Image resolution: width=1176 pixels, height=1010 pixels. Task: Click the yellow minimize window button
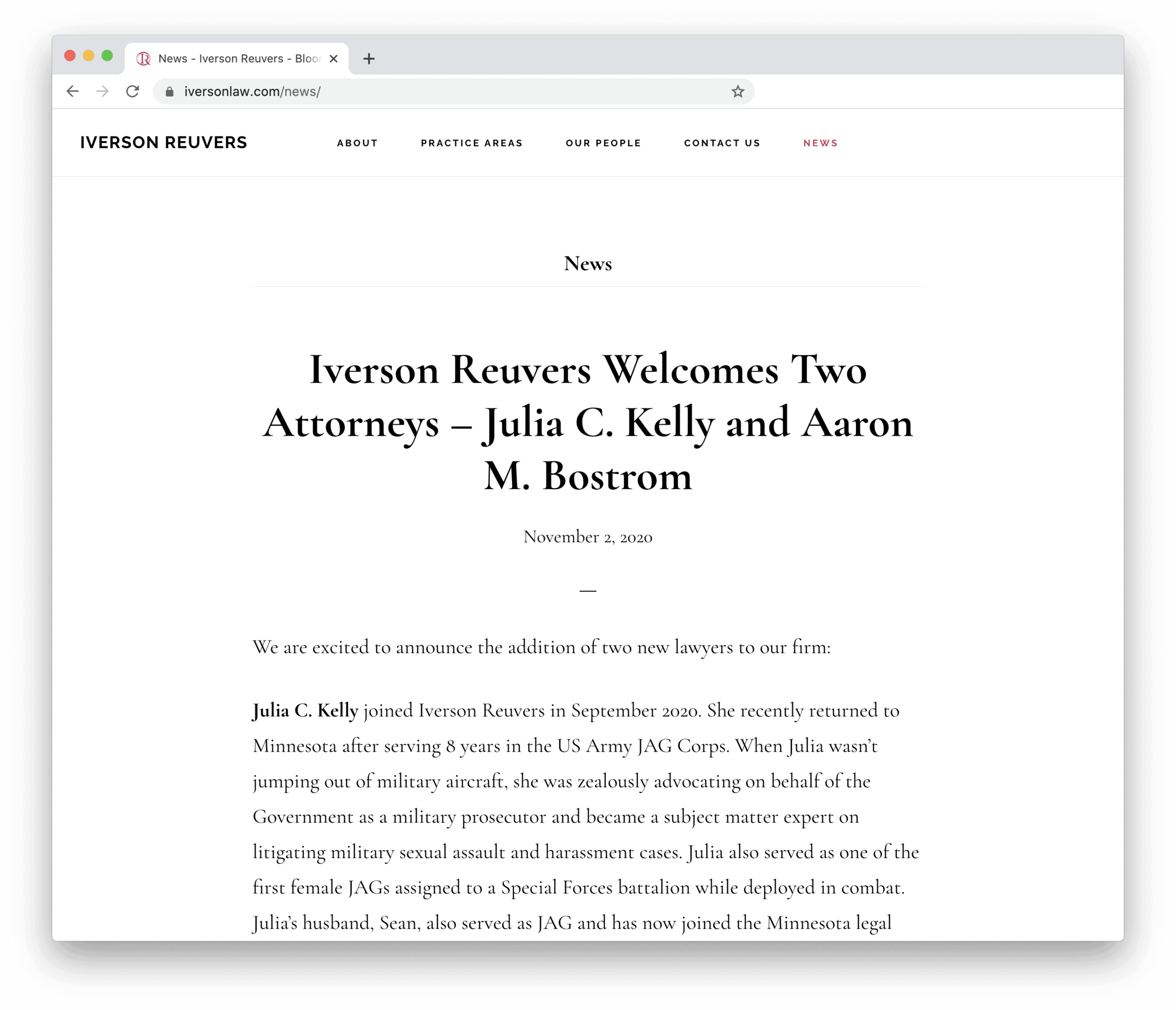click(x=88, y=56)
